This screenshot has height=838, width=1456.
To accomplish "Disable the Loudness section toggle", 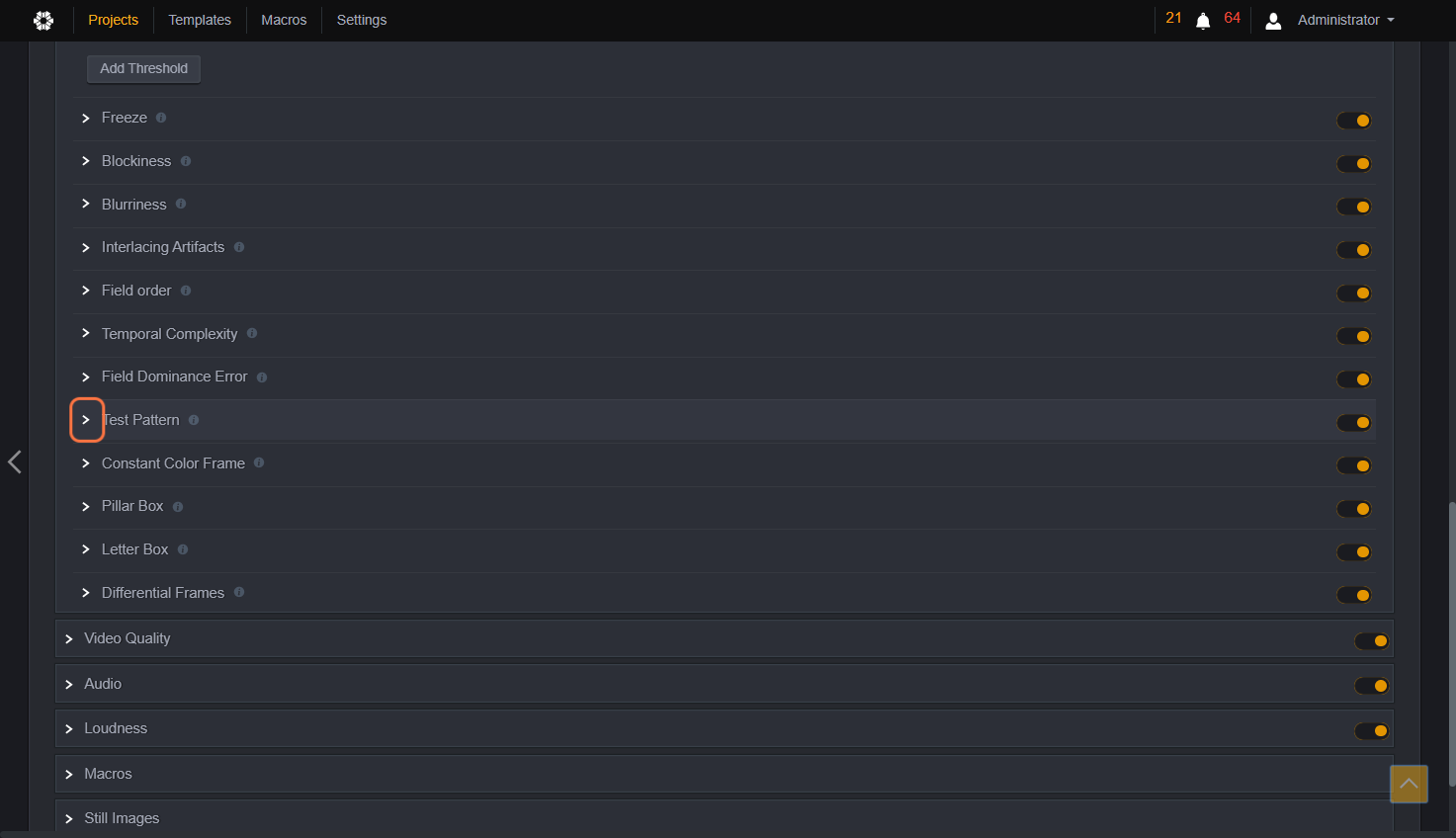I will [x=1372, y=731].
